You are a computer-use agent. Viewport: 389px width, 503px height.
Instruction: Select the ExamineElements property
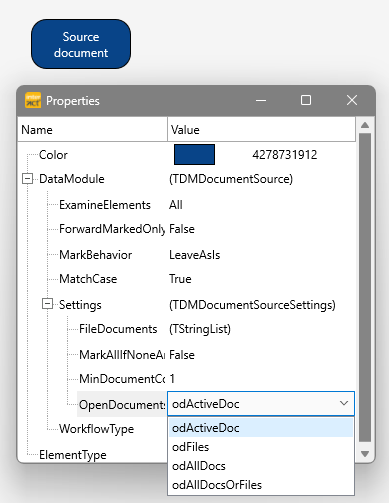[x=105, y=205]
